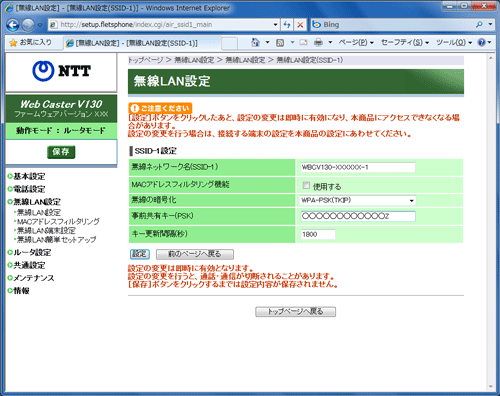
Task: Click the RSS feeds icon
Action: click(280, 42)
